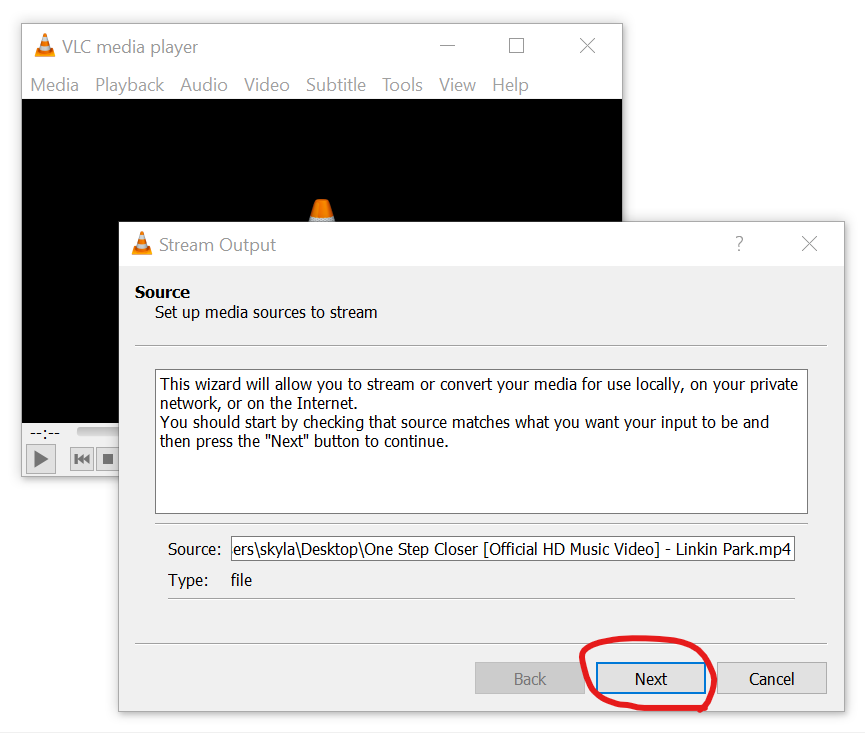Open the Playback menu in VLC

(130, 85)
